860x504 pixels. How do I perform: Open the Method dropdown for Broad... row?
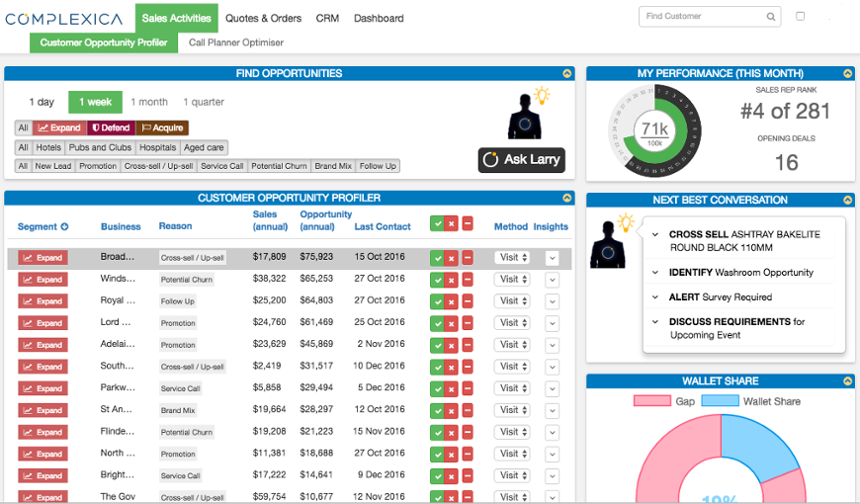tap(512, 257)
